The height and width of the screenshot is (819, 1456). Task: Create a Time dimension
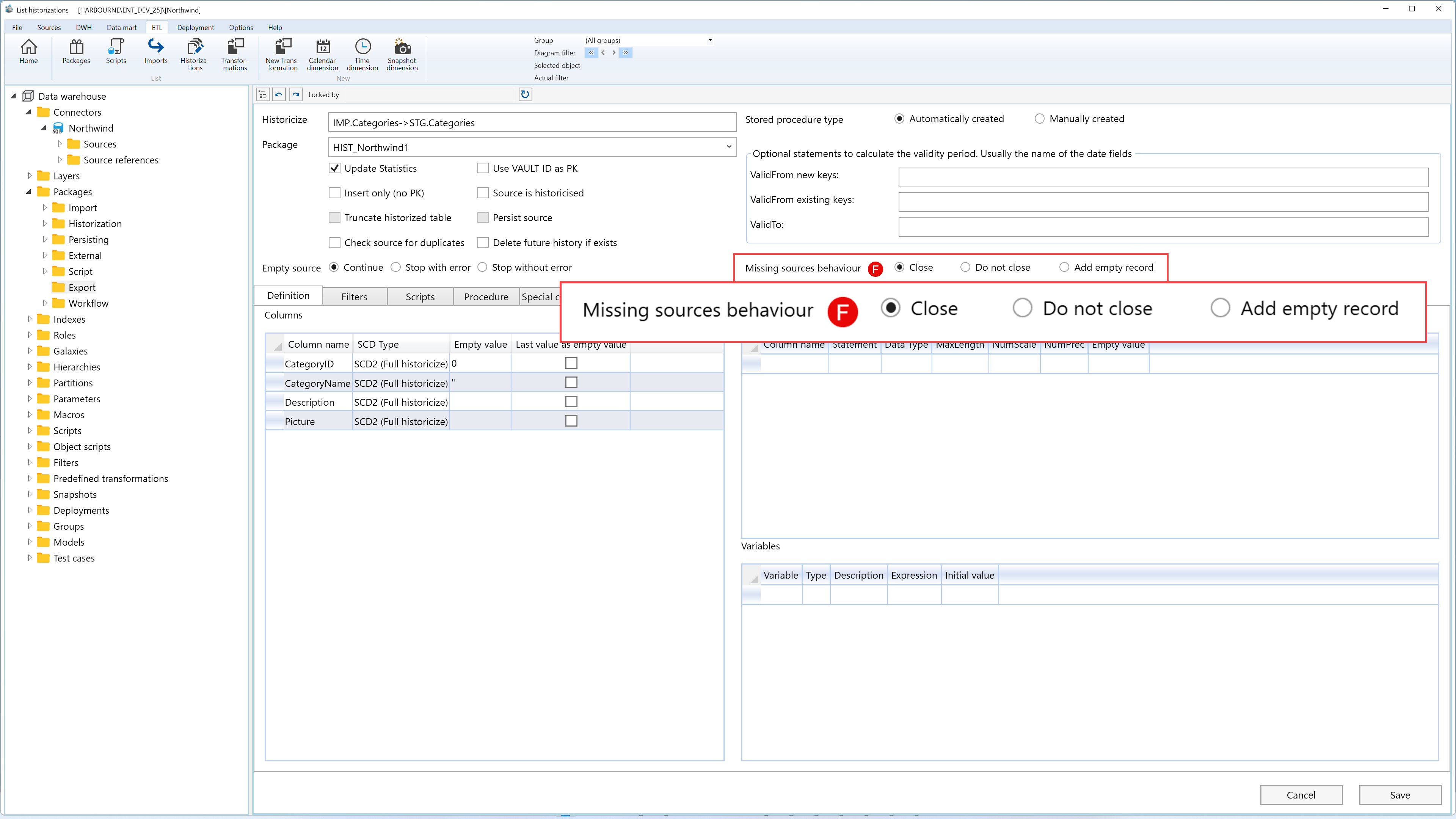coord(362,55)
